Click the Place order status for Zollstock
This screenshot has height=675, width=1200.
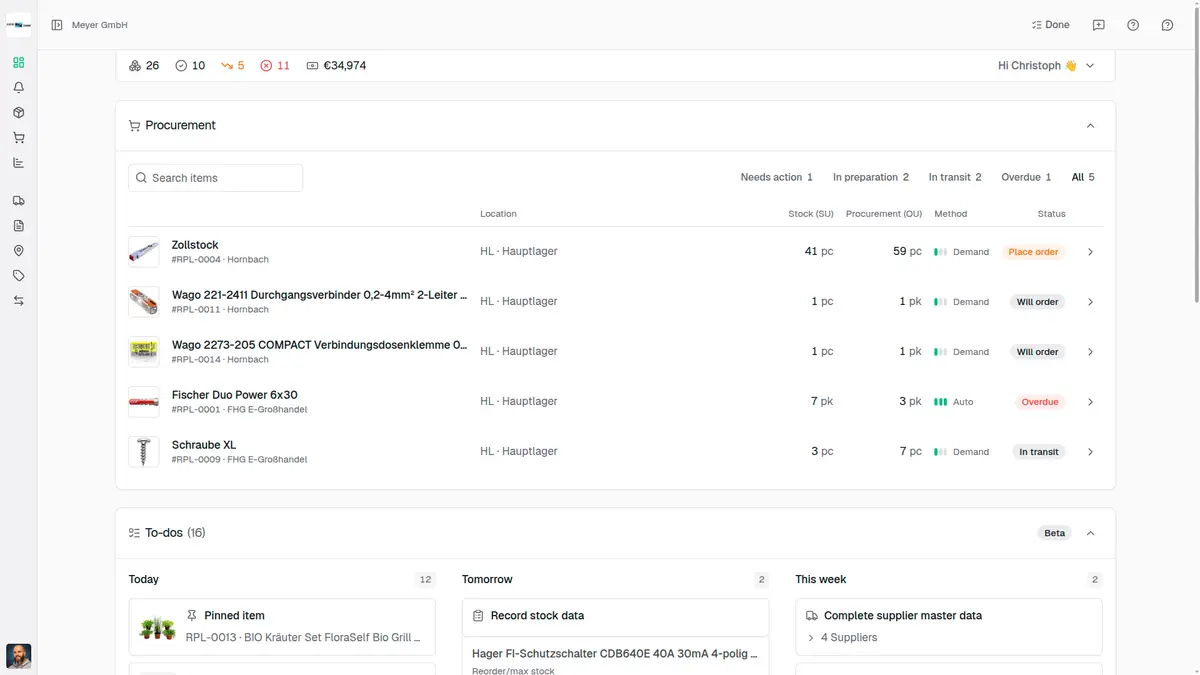coord(1033,252)
